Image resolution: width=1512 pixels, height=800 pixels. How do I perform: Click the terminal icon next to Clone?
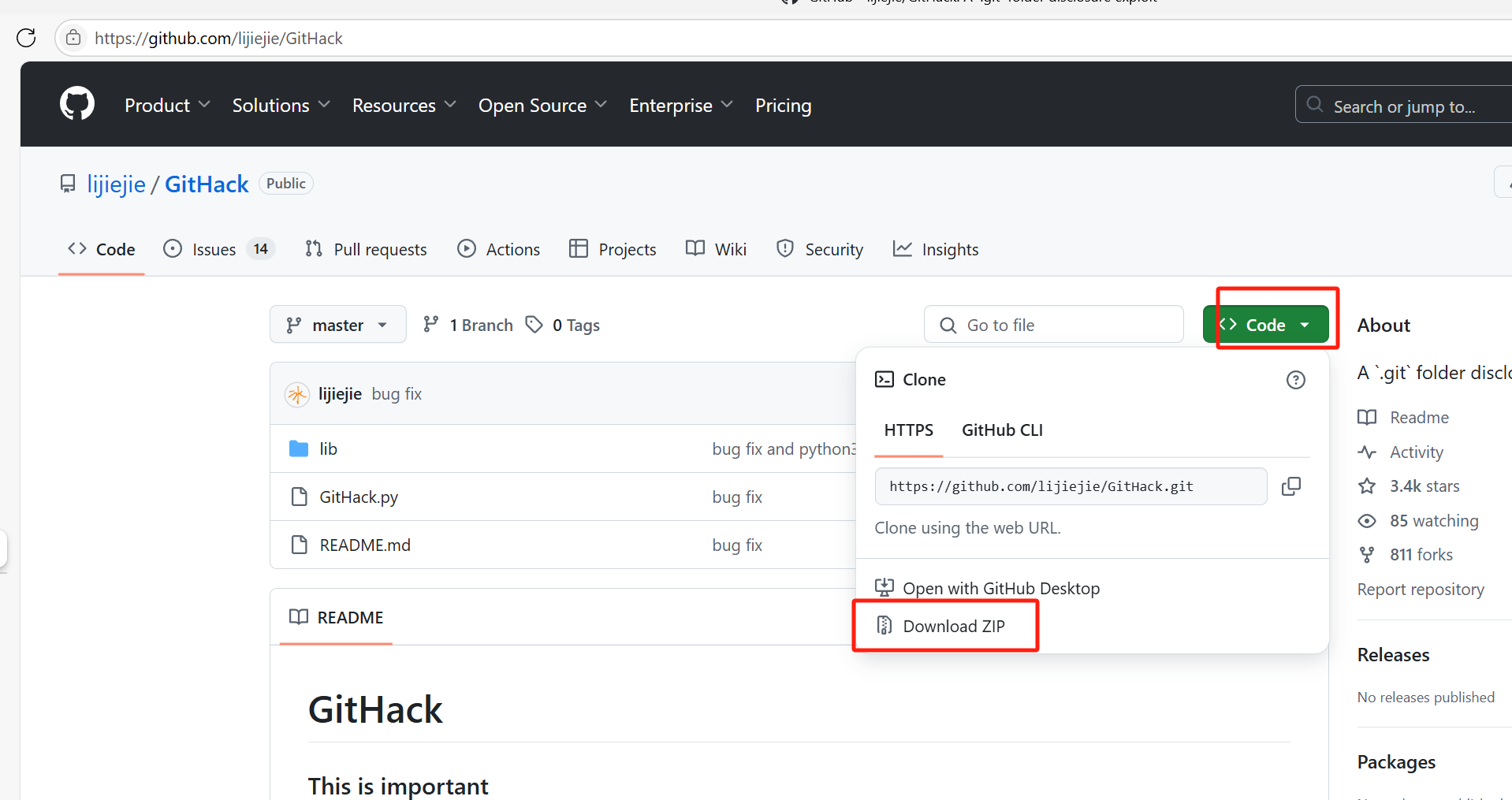[884, 379]
